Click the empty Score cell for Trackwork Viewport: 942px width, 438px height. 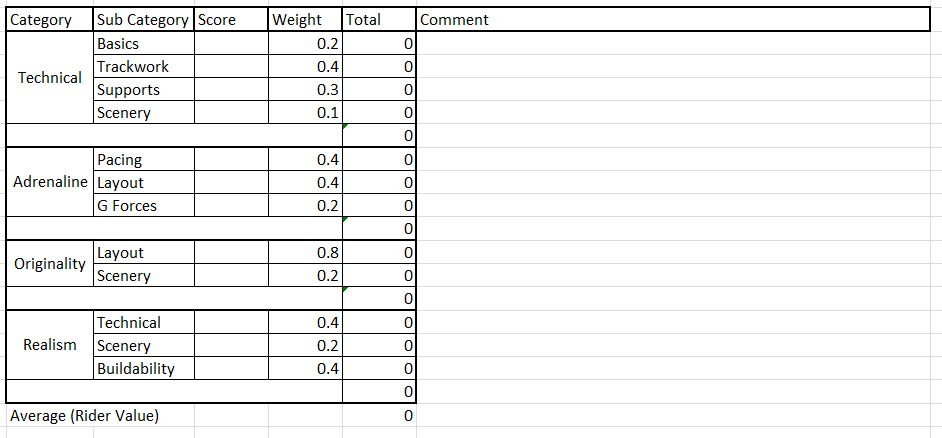pyautogui.click(x=232, y=67)
